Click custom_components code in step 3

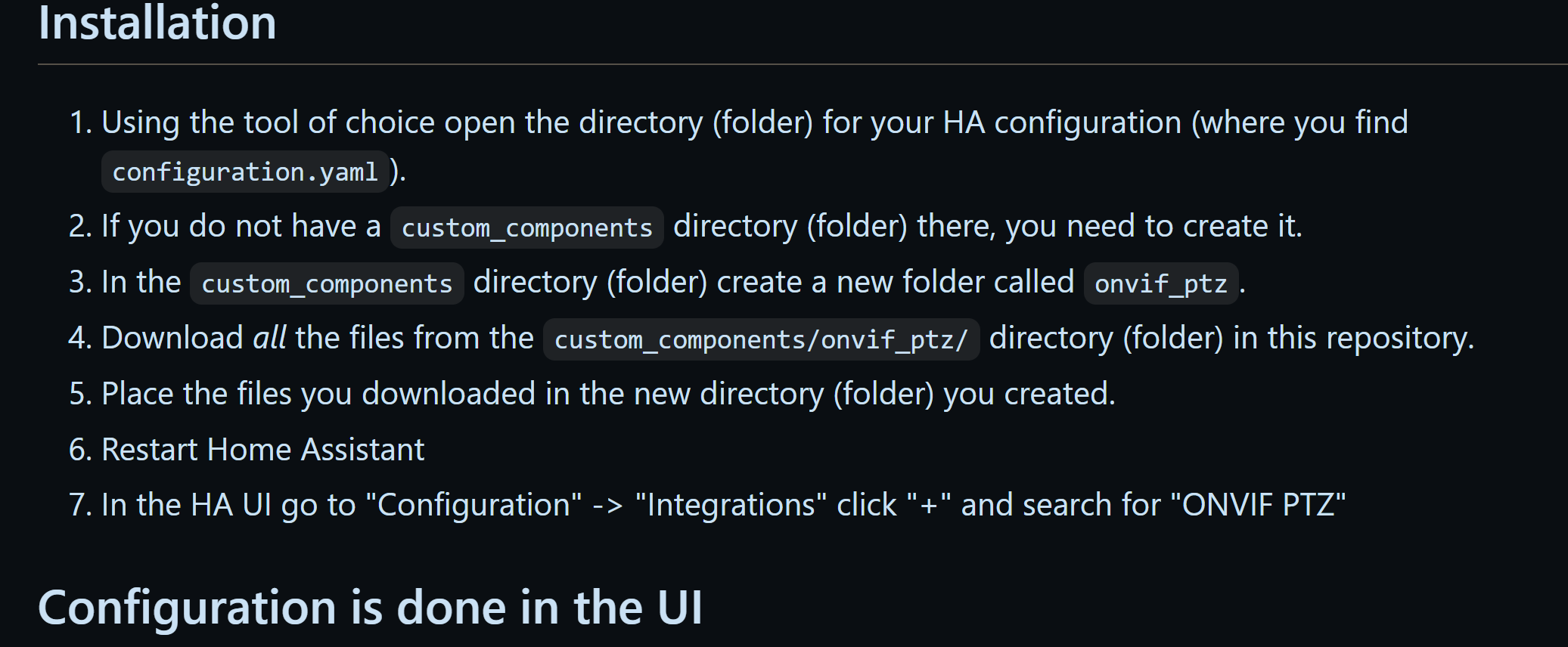(327, 284)
